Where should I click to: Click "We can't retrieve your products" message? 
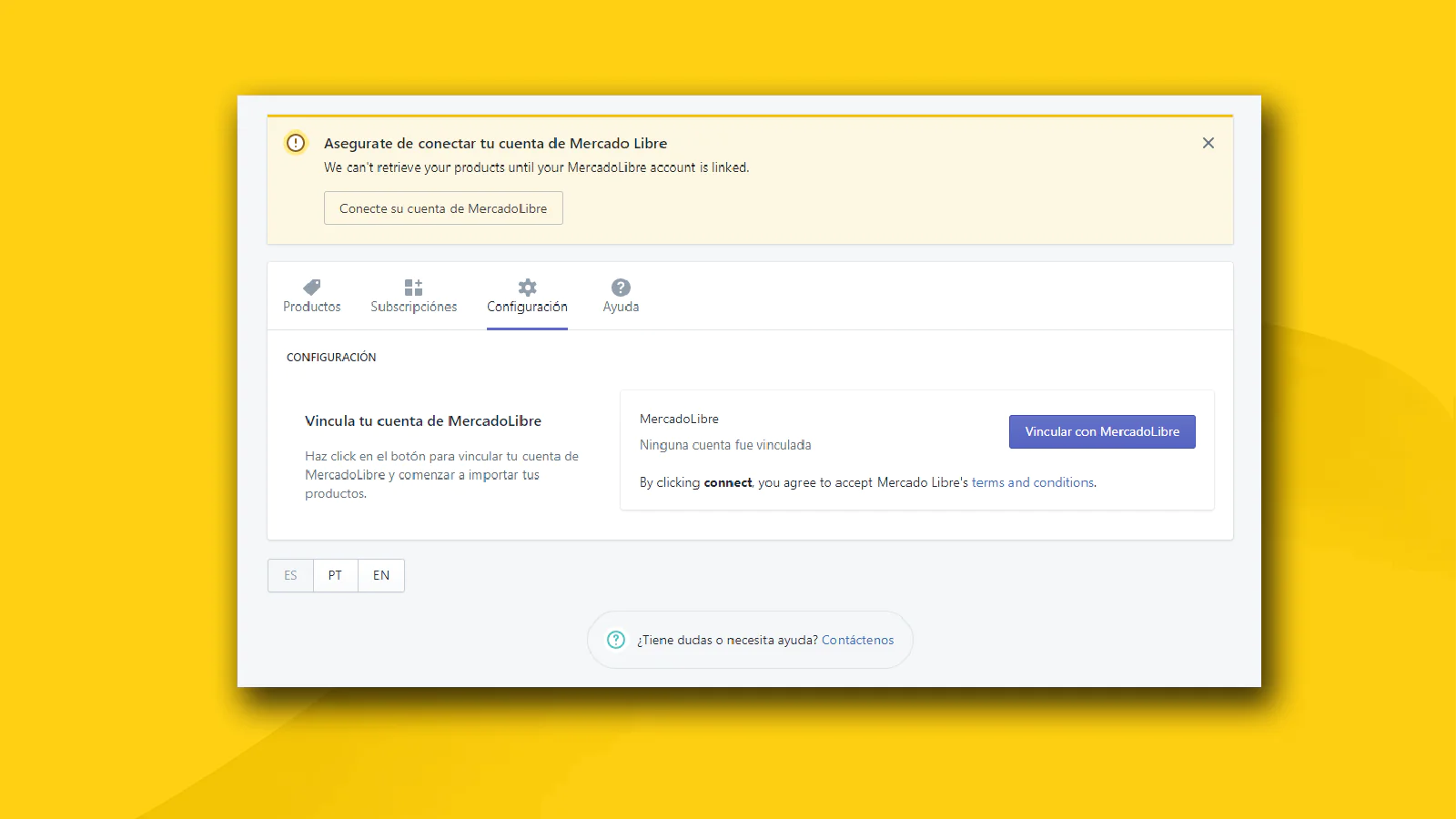coord(537,167)
